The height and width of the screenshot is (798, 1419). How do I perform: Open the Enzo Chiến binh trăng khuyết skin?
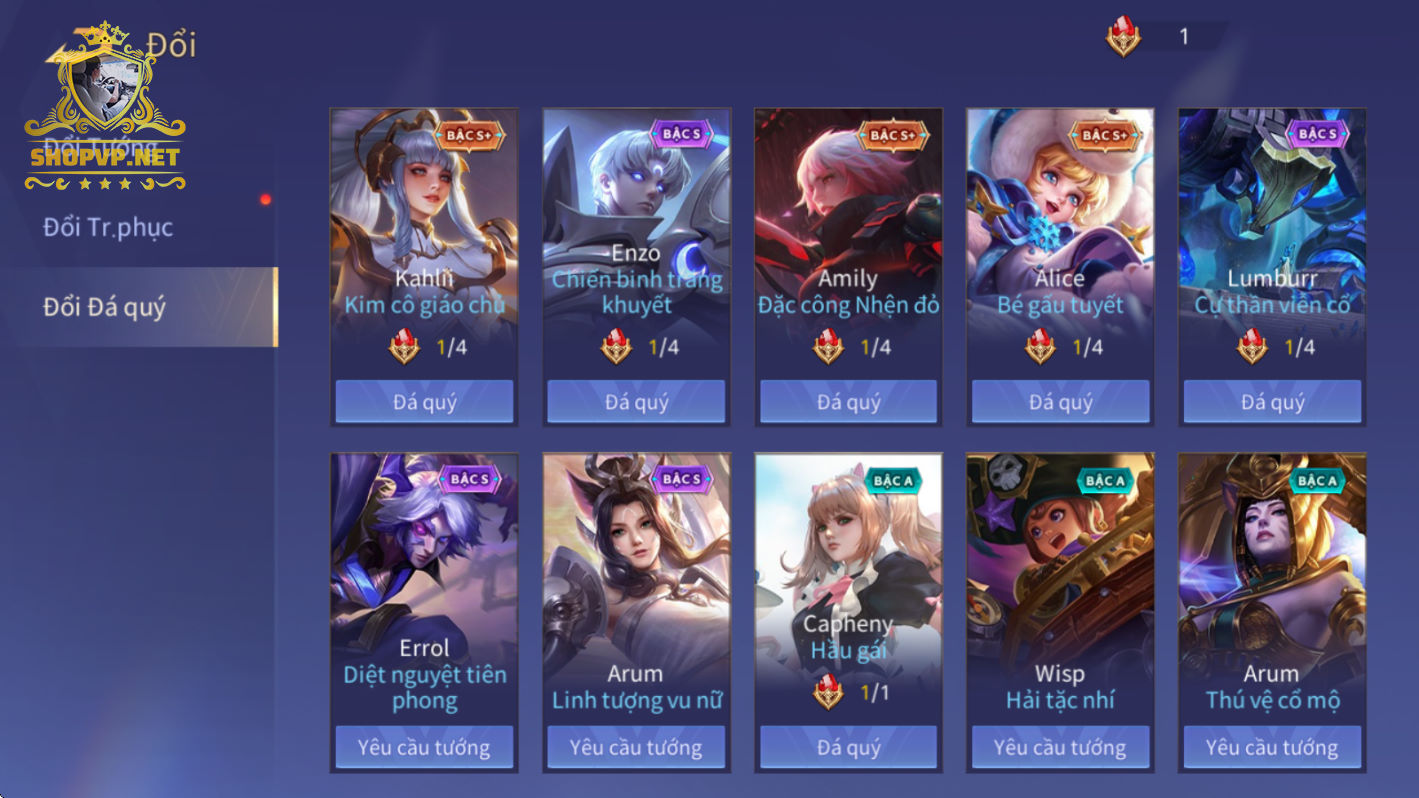click(636, 240)
